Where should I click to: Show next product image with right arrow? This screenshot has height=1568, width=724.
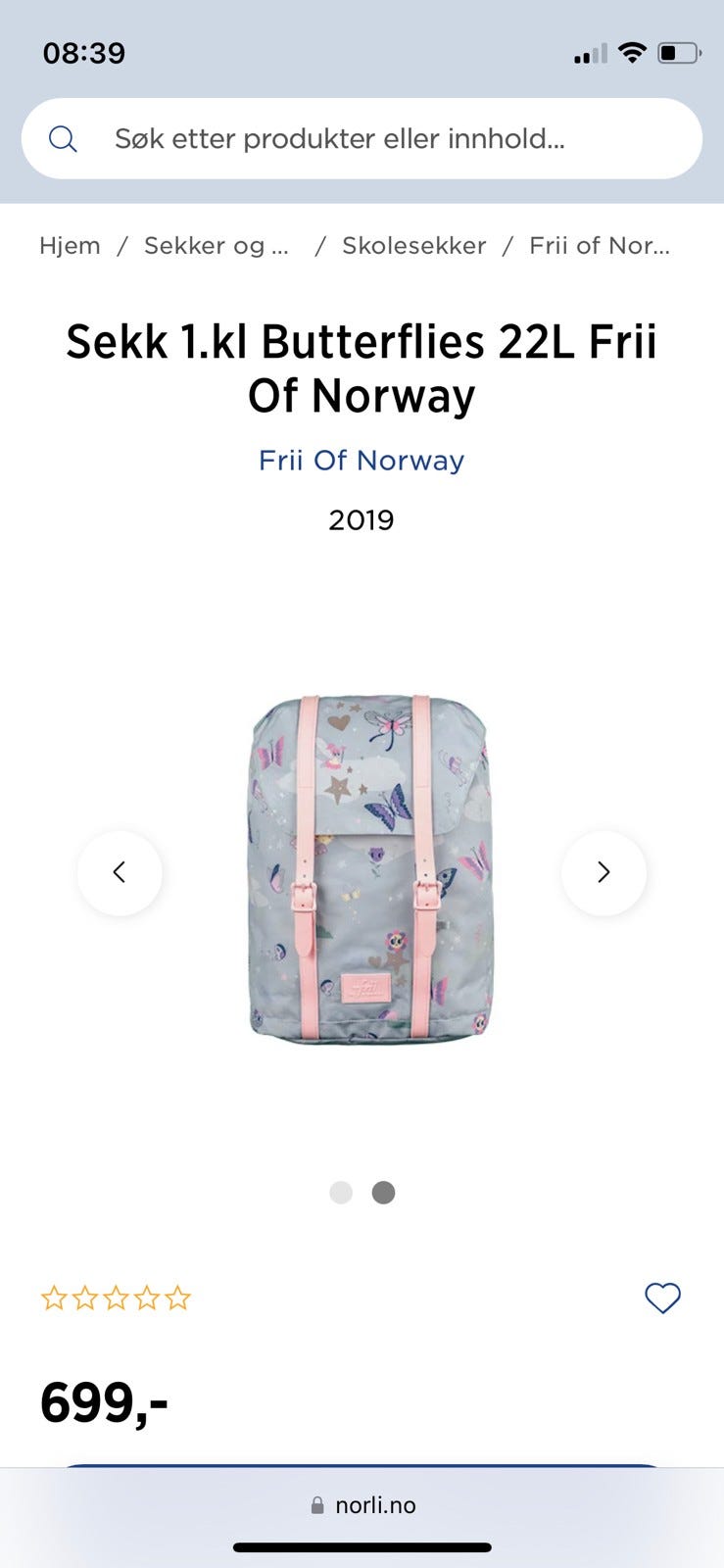coord(603,872)
